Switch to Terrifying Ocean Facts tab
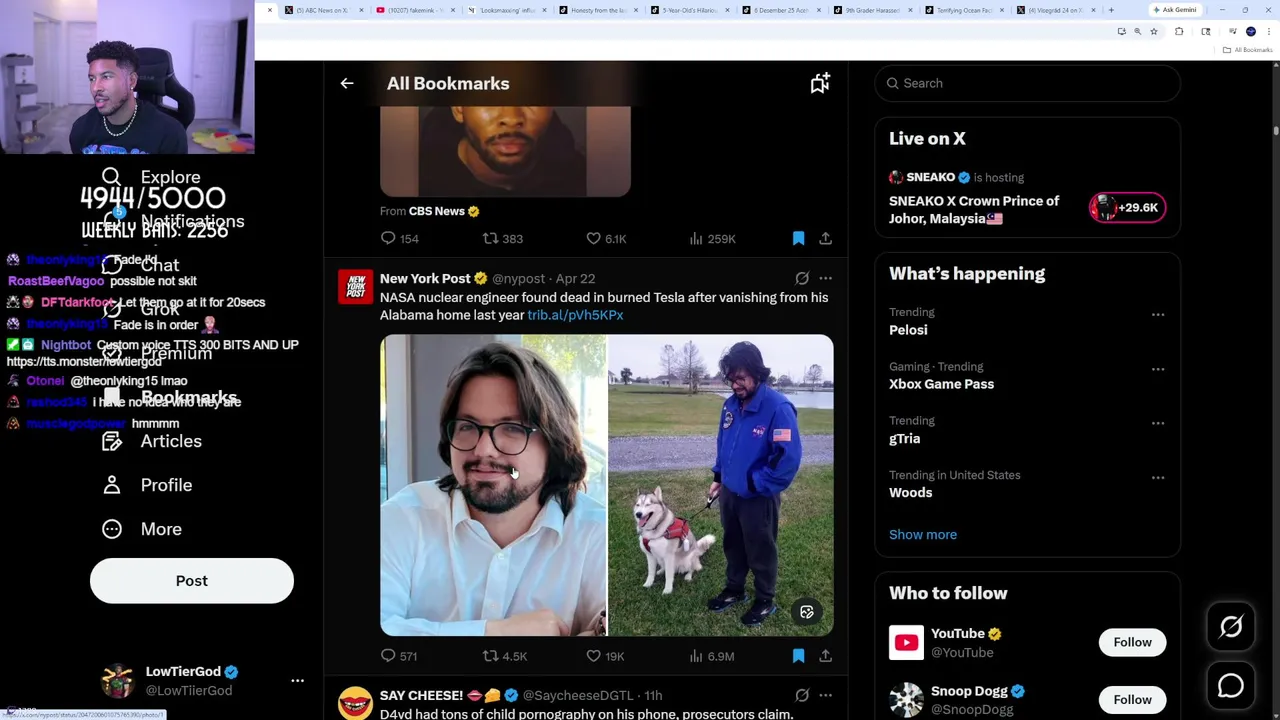Screen dimensions: 1280x720 click(963, 10)
